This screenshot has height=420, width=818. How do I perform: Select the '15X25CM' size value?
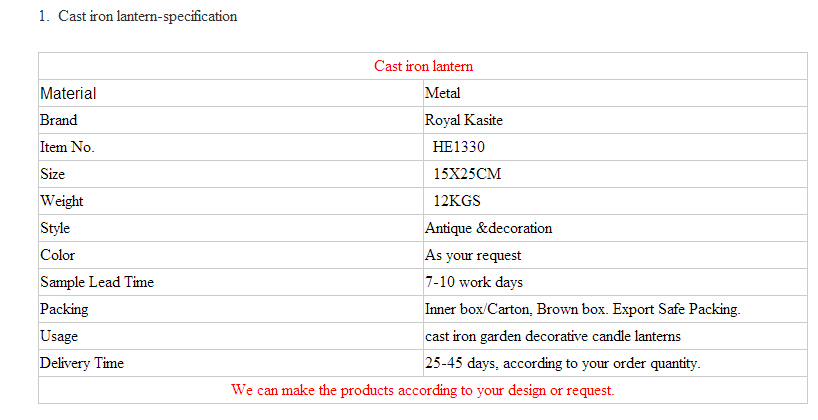466,174
